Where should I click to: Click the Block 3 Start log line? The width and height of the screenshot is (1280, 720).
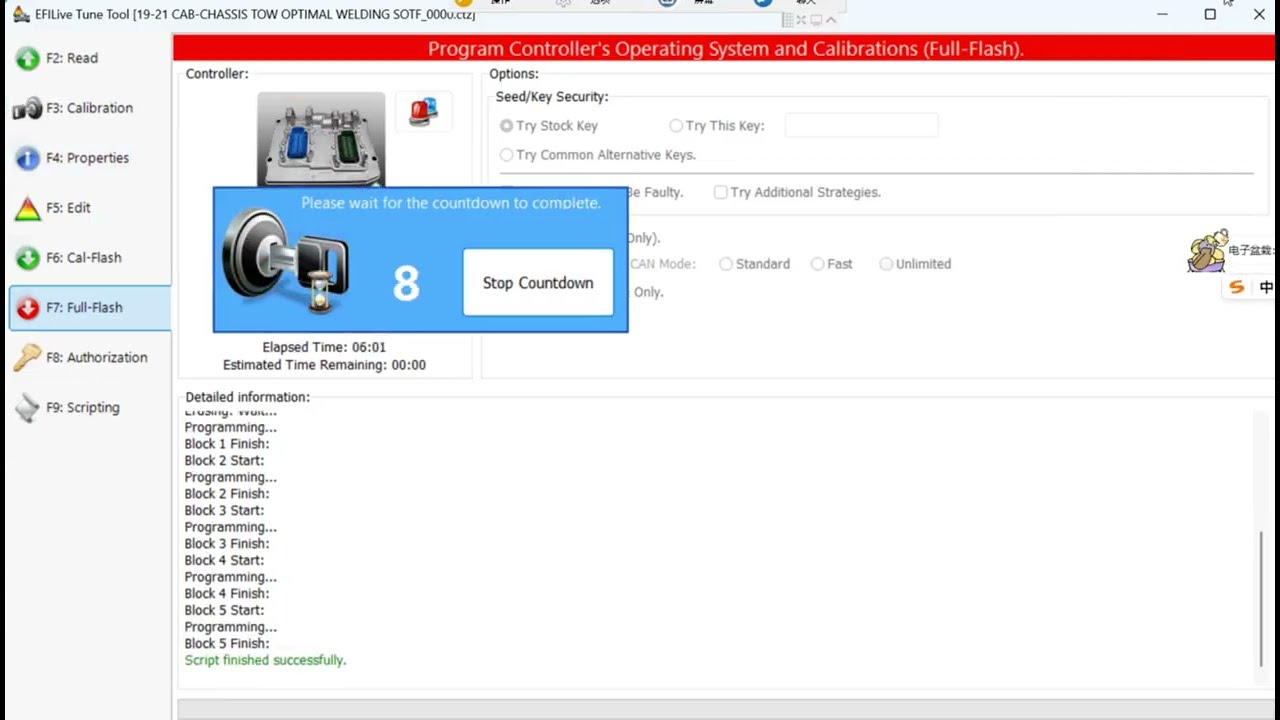[x=224, y=511]
